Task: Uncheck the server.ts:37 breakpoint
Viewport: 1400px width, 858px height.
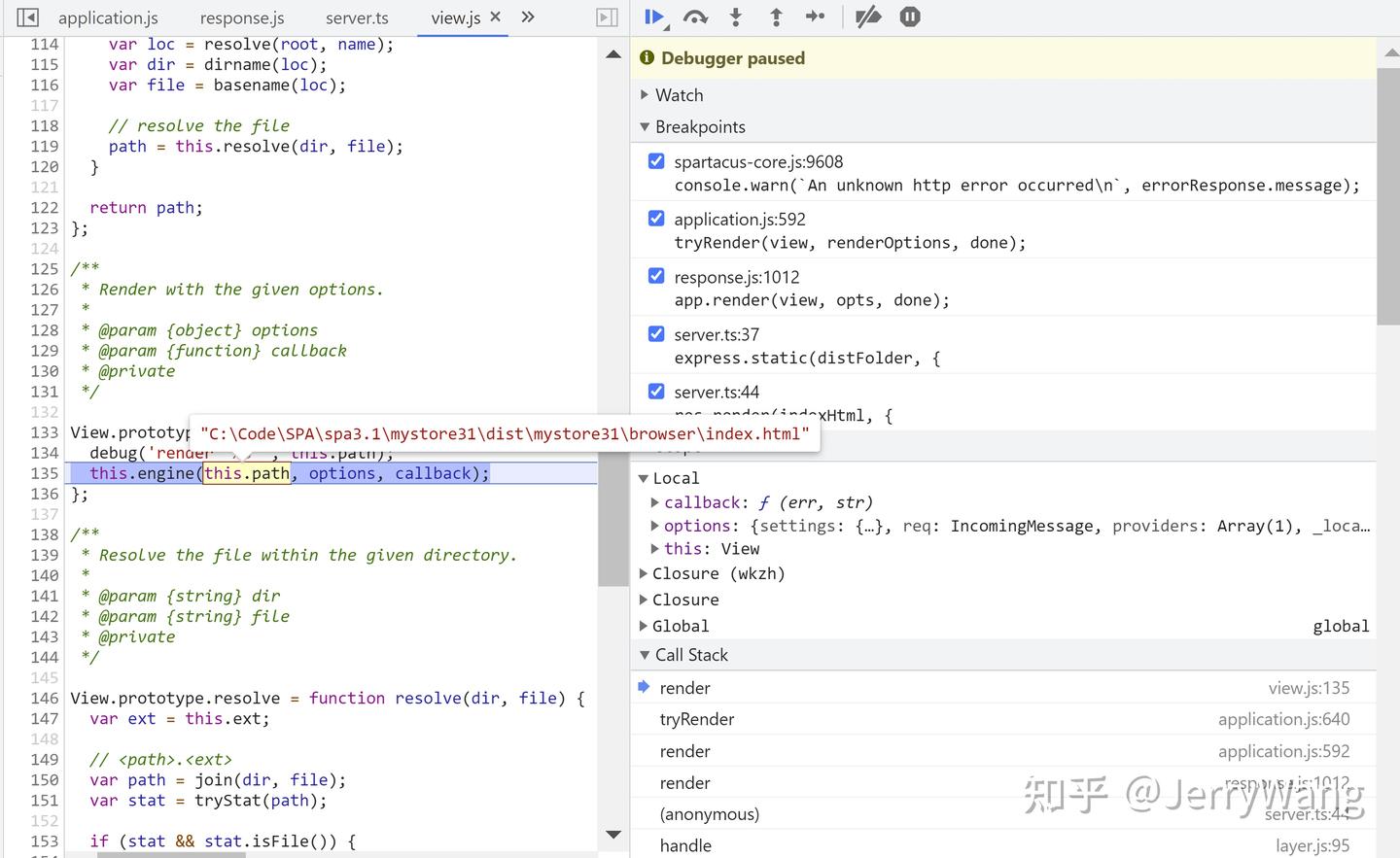Action: coord(656,333)
